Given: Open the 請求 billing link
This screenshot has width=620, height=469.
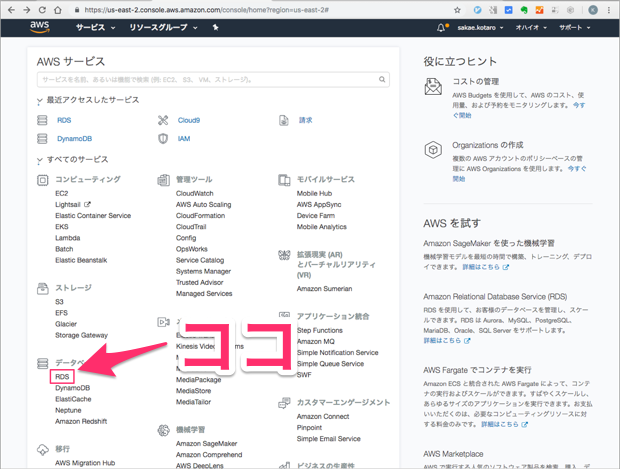Looking at the screenshot, I should click(305, 120).
